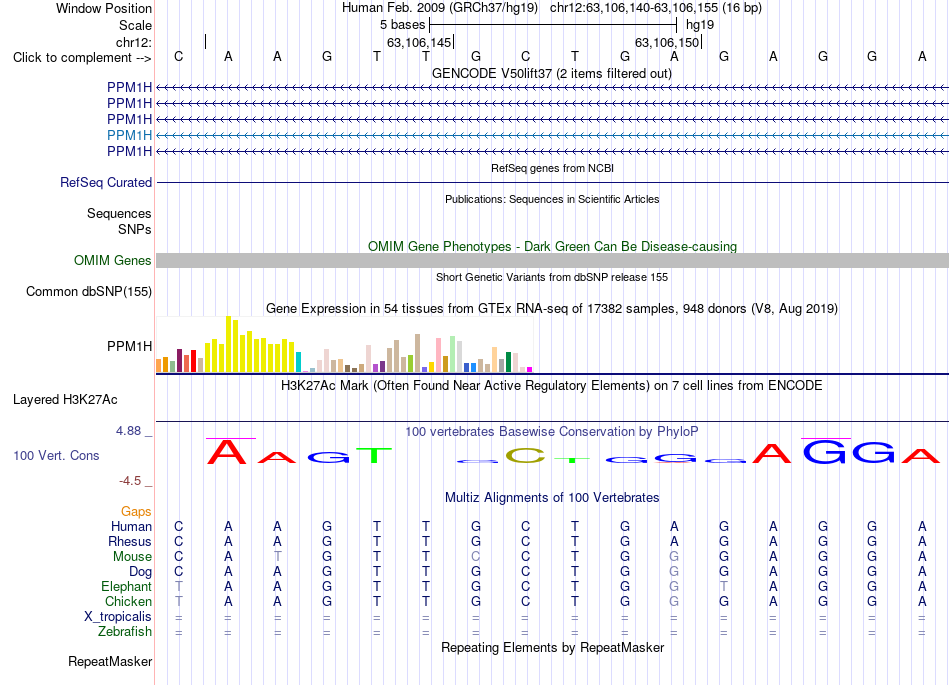The height and width of the screenshot is (685, 950).
Task: Select the X_tropicalis species label
Action: click(x=118, y=617)
